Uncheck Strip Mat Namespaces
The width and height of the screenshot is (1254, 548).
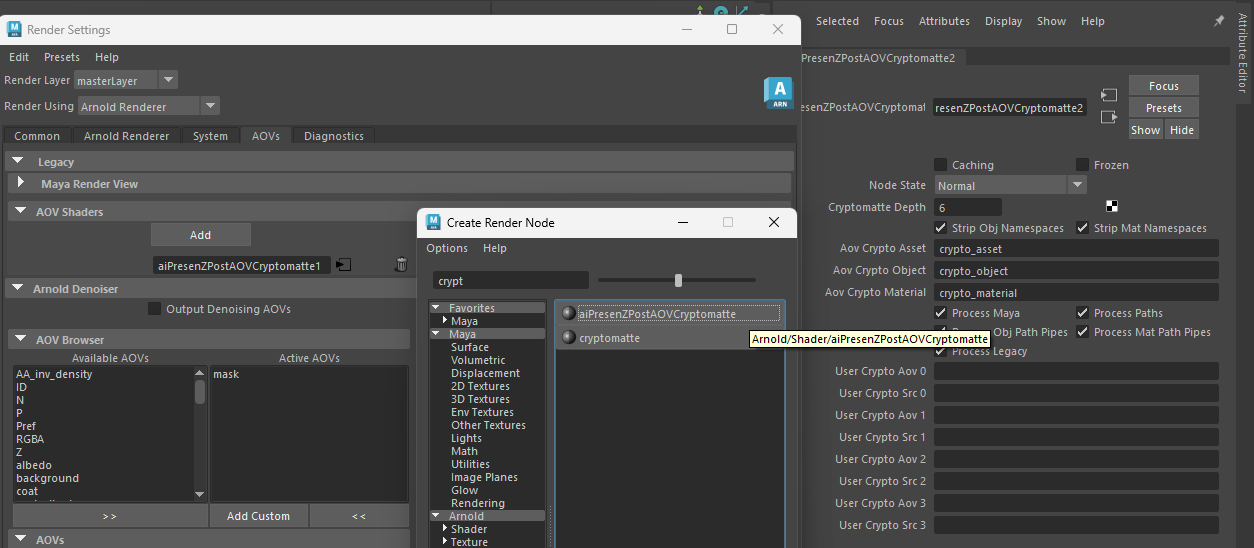pyautogui.click(x=1082, y=228)
